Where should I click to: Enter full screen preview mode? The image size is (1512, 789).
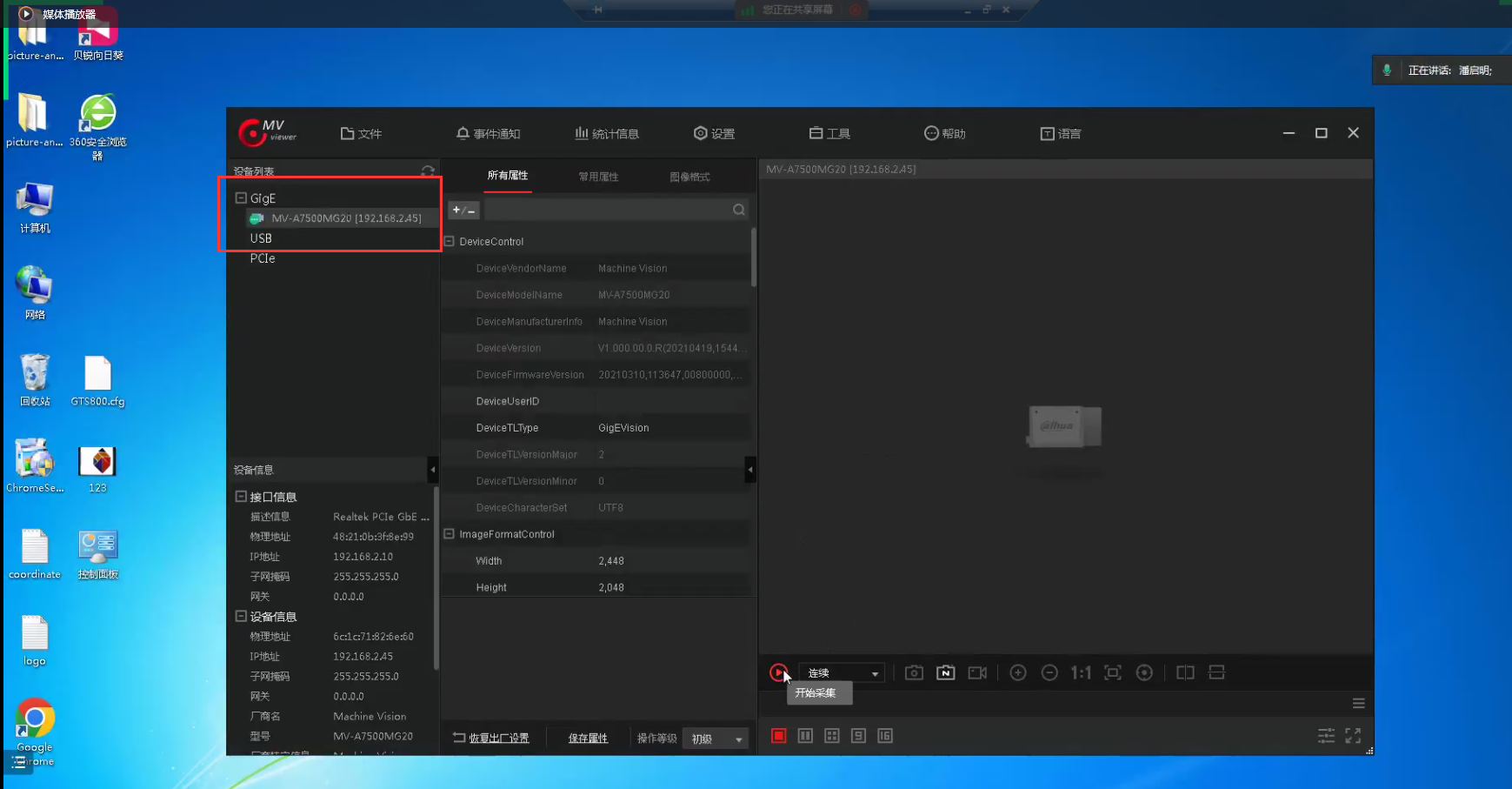click(1353, 736)
